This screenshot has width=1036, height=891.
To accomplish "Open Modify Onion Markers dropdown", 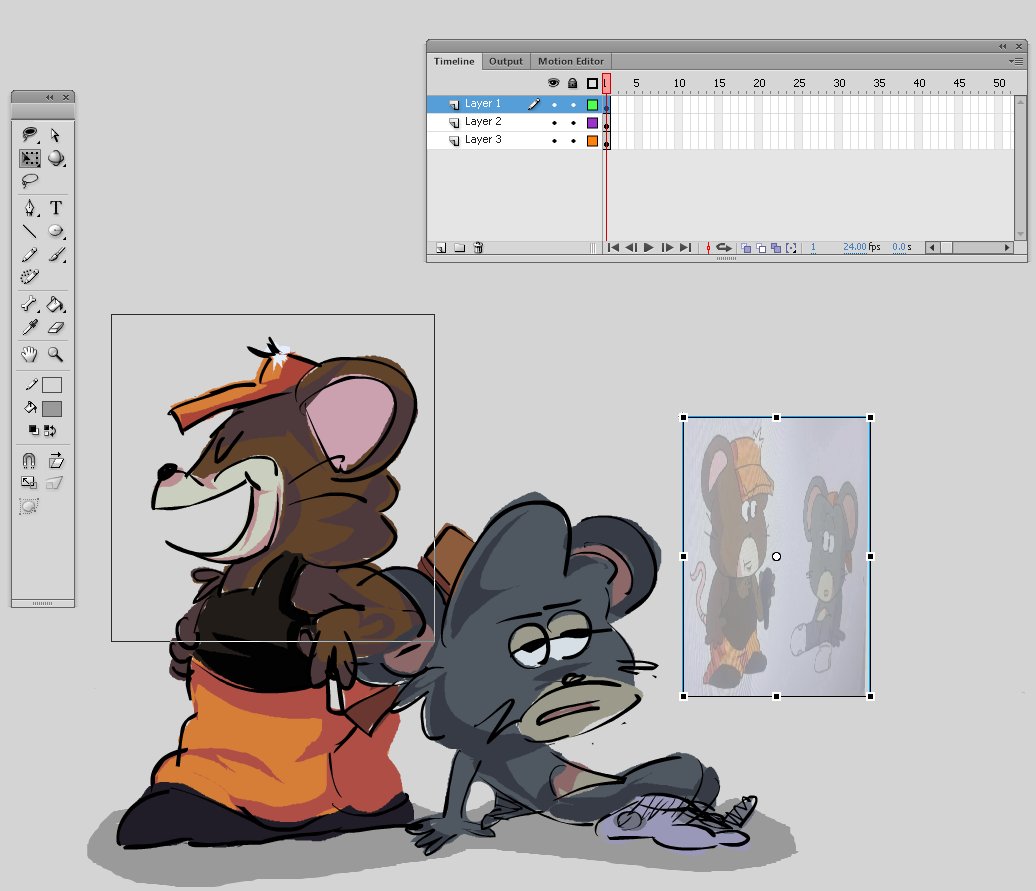I will 791,248.
